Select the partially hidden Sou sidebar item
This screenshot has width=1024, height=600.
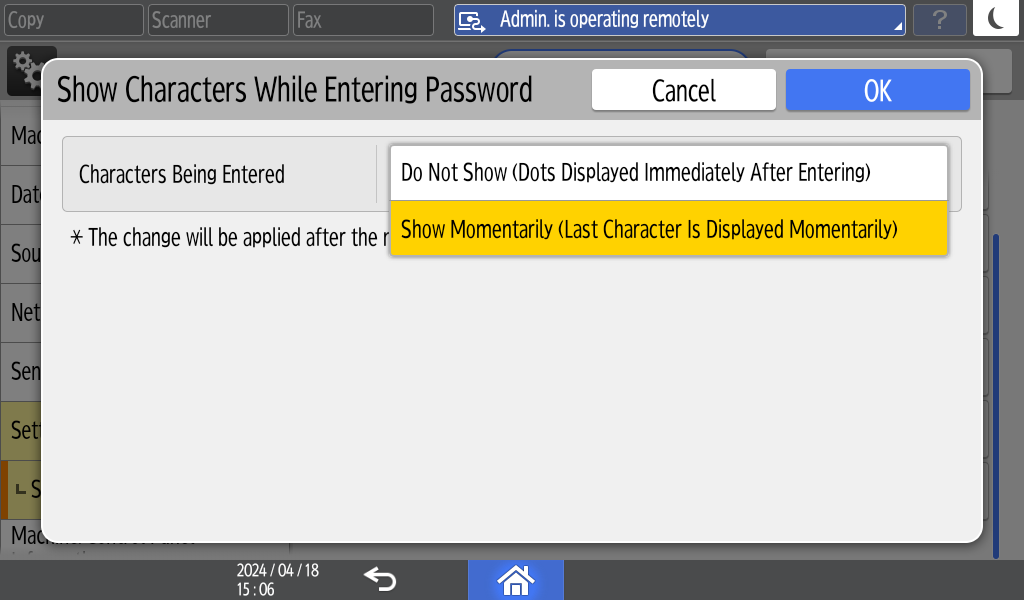click(x=24, y=254)
